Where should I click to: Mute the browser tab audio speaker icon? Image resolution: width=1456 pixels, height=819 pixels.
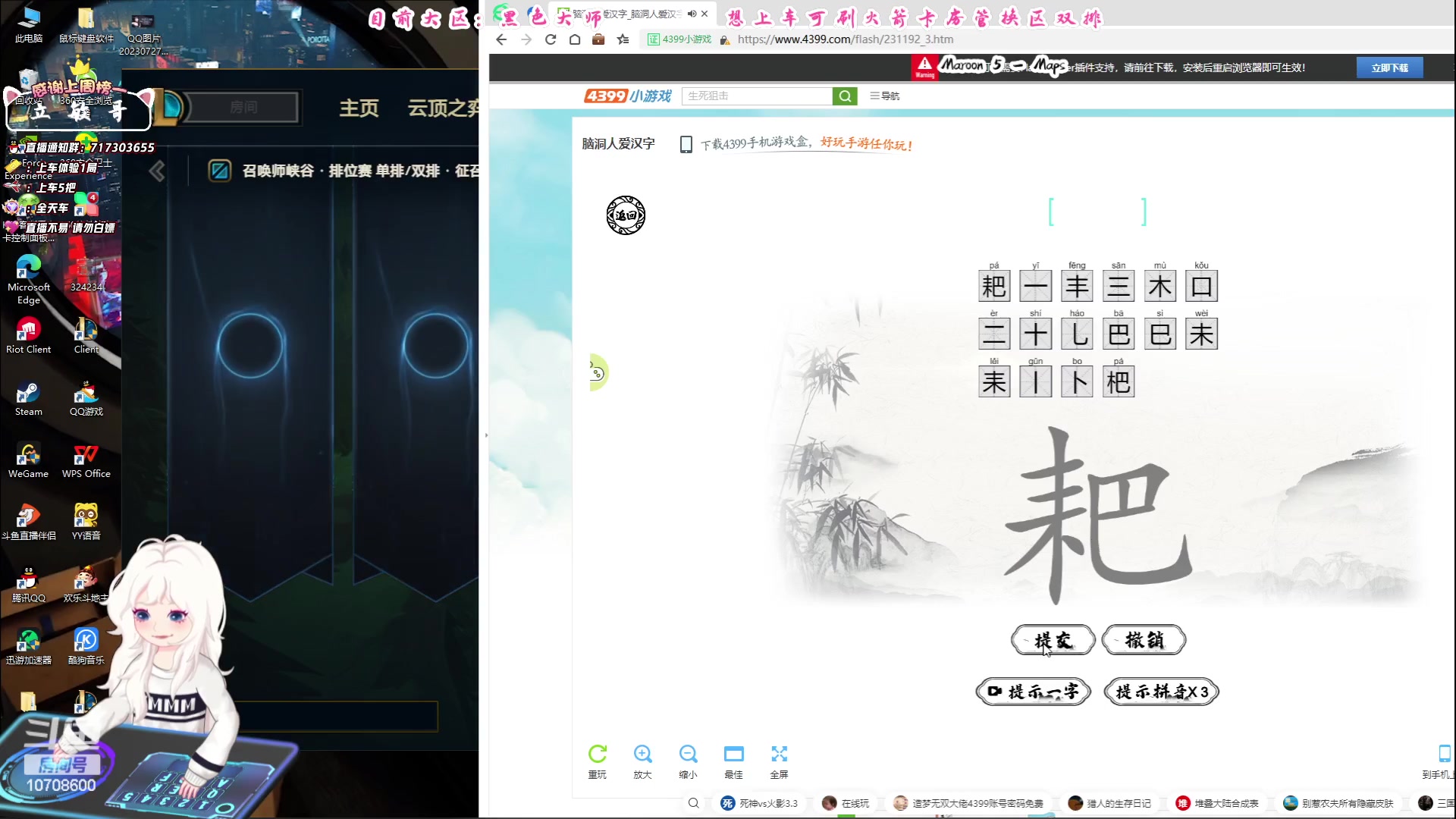pos(691,13)
